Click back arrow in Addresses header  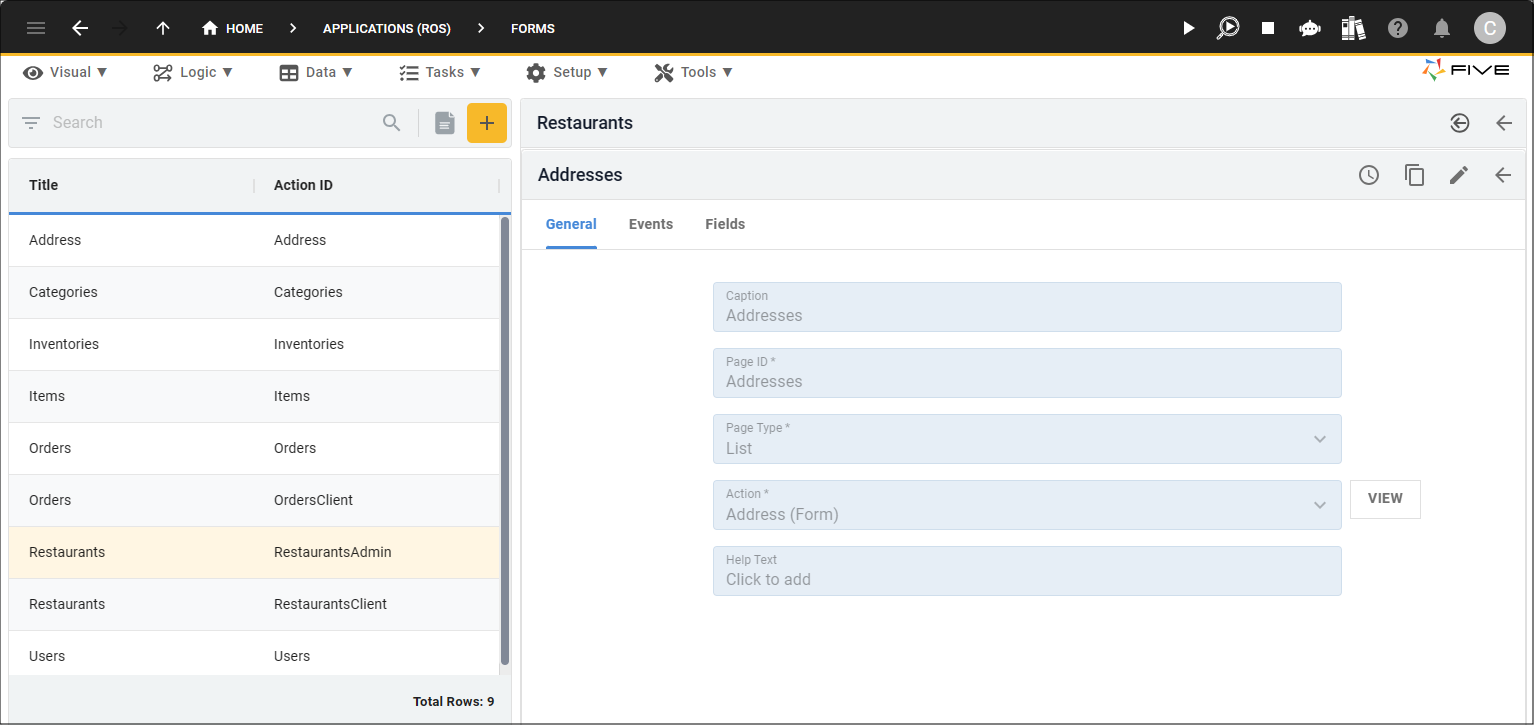[x=1503, y=175]
